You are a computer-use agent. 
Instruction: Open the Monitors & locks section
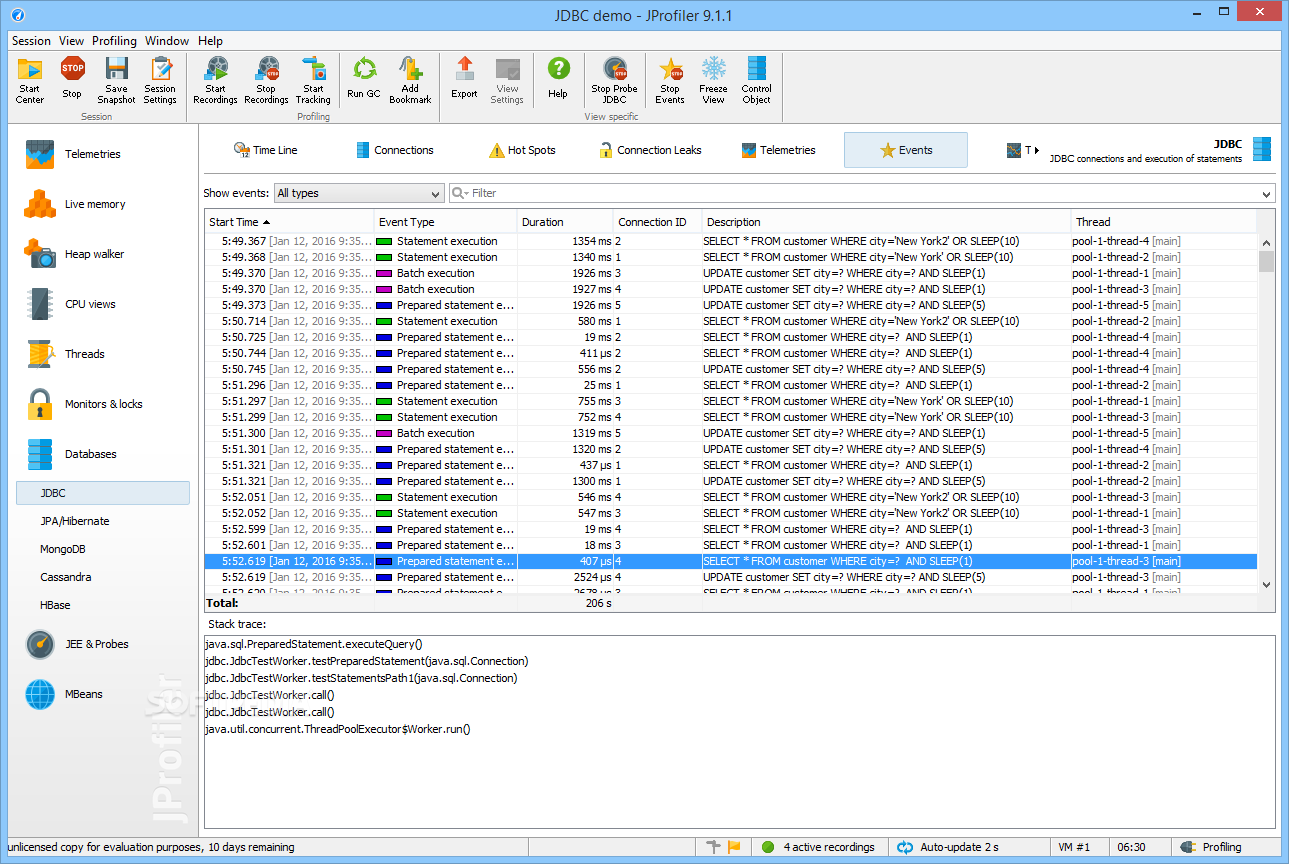click(103, 404)
